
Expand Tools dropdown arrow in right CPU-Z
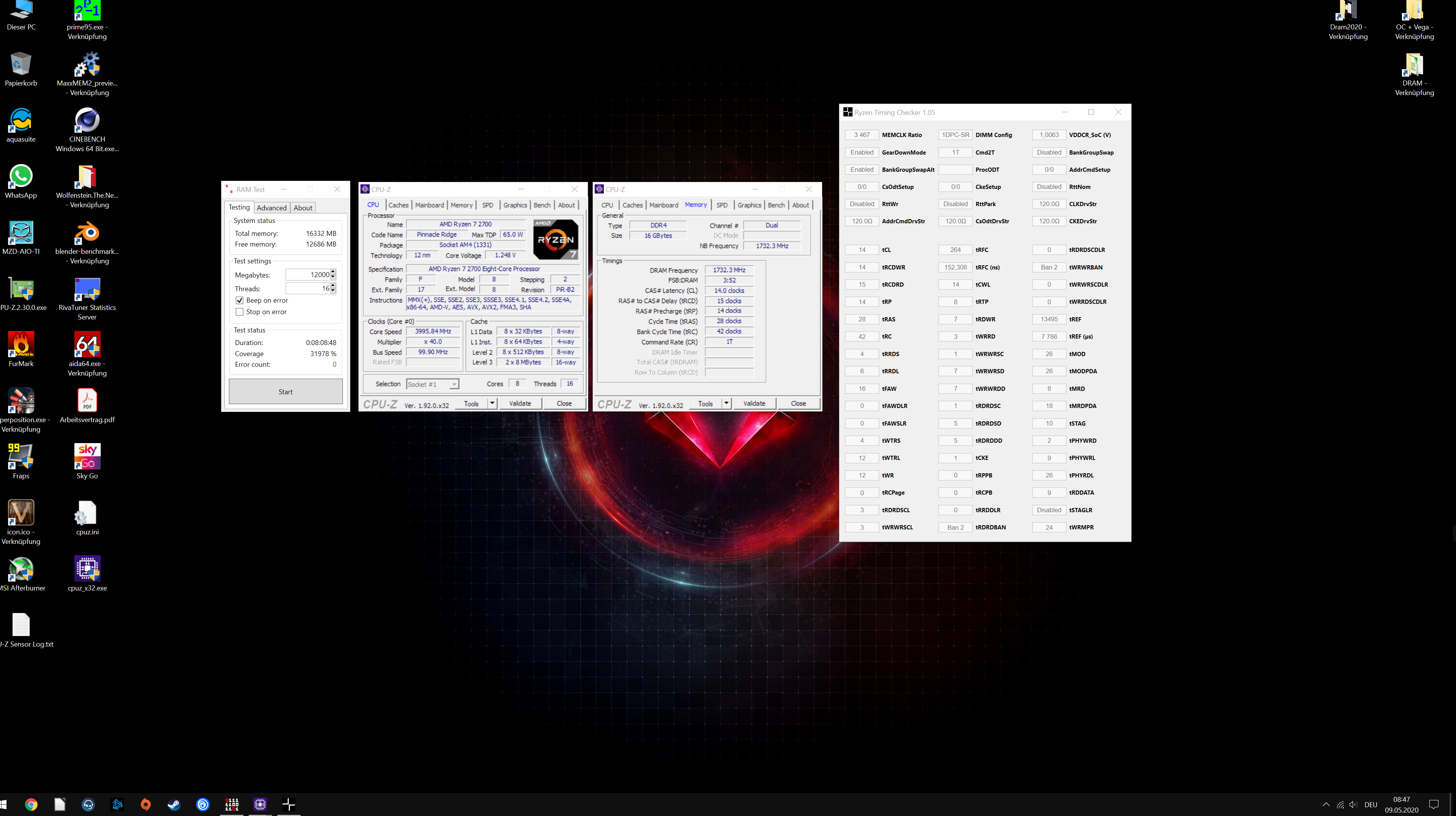coord(726,403)
